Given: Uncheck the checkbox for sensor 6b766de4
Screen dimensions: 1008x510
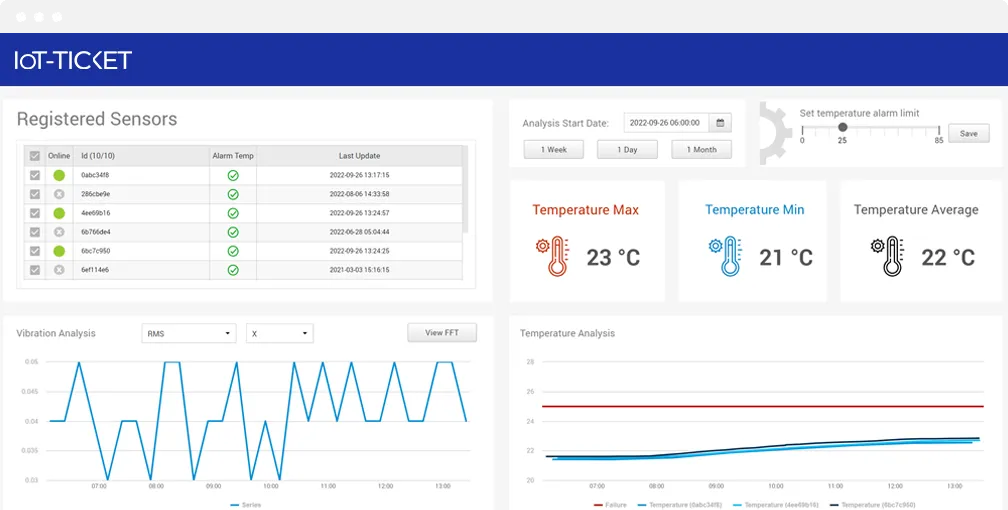Looking at the screenshot, I should coord(35,232).
